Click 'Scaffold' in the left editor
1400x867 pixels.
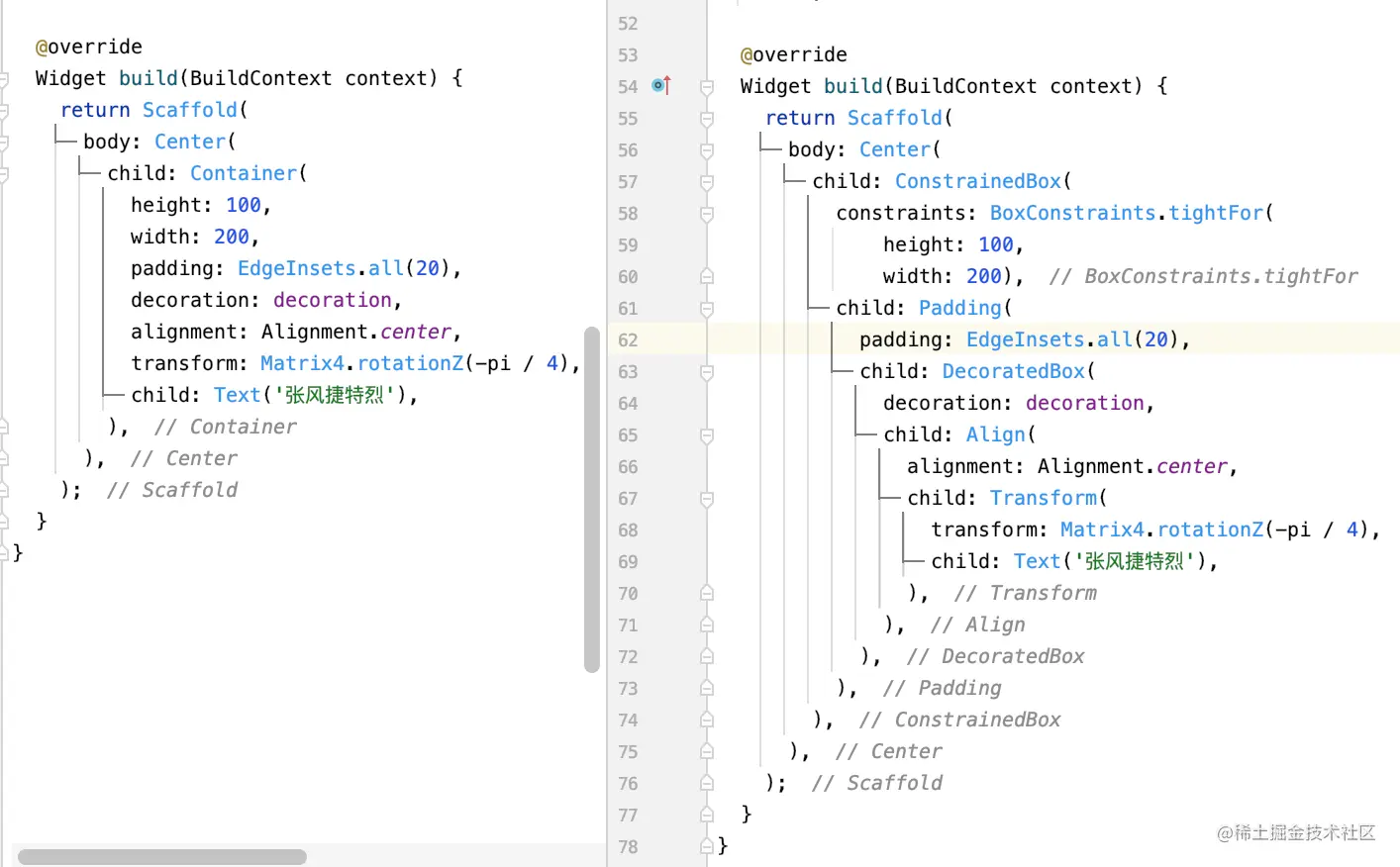click(190, 110)
